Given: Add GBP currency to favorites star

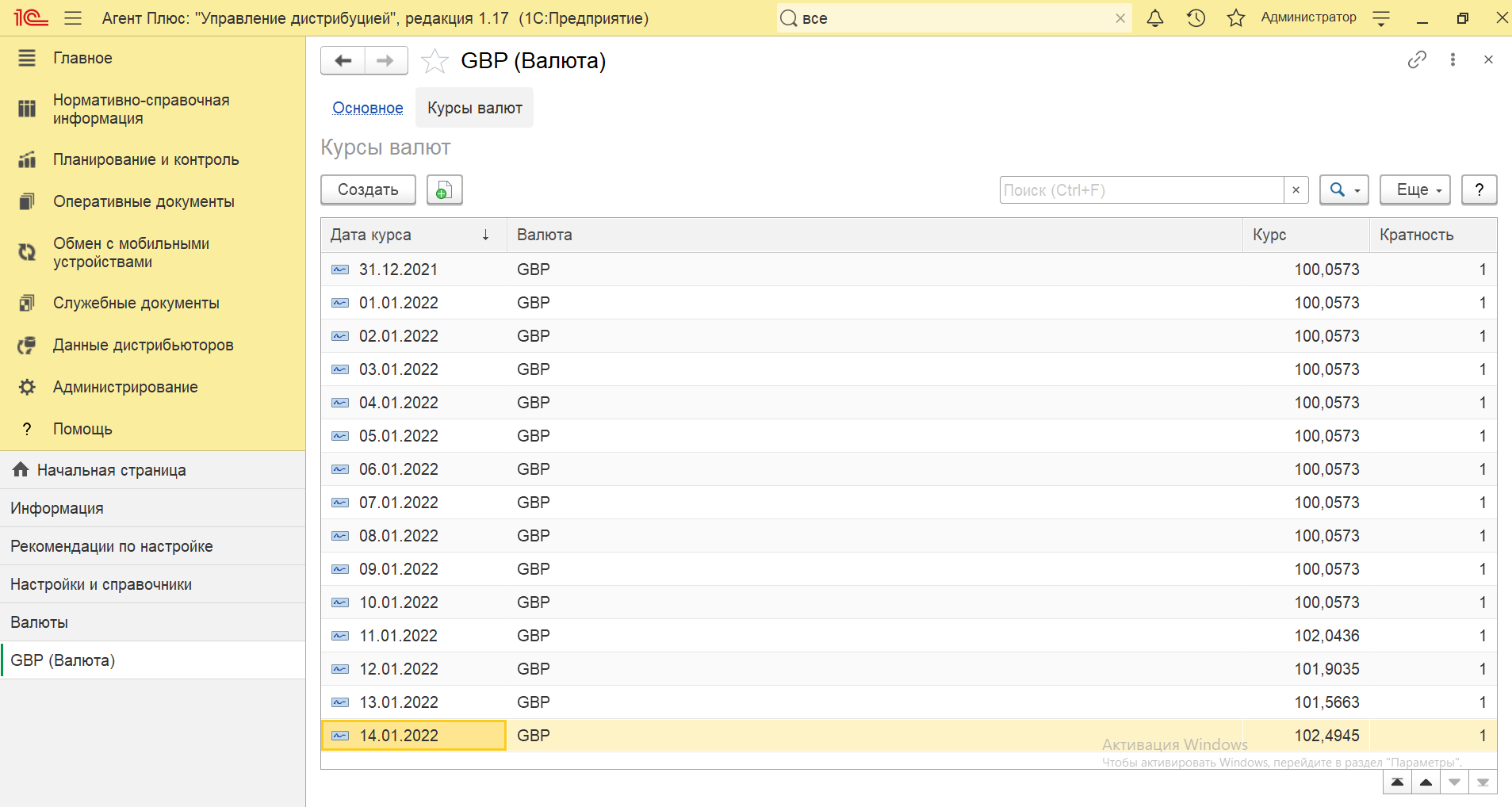Looking at the screenshot, I should point(434,61).
